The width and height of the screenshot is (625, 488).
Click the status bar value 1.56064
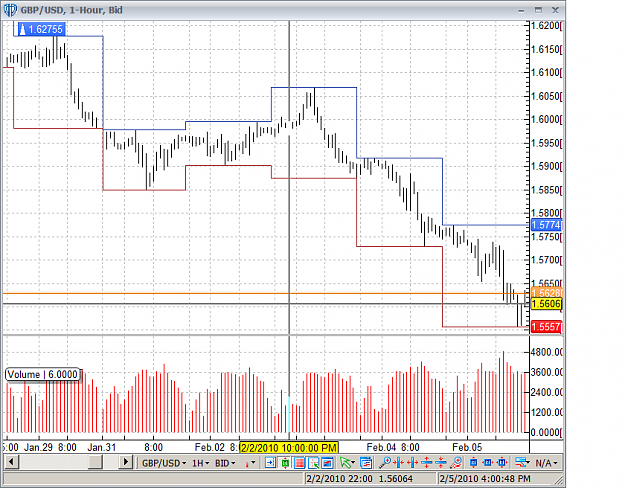(396, 478)
